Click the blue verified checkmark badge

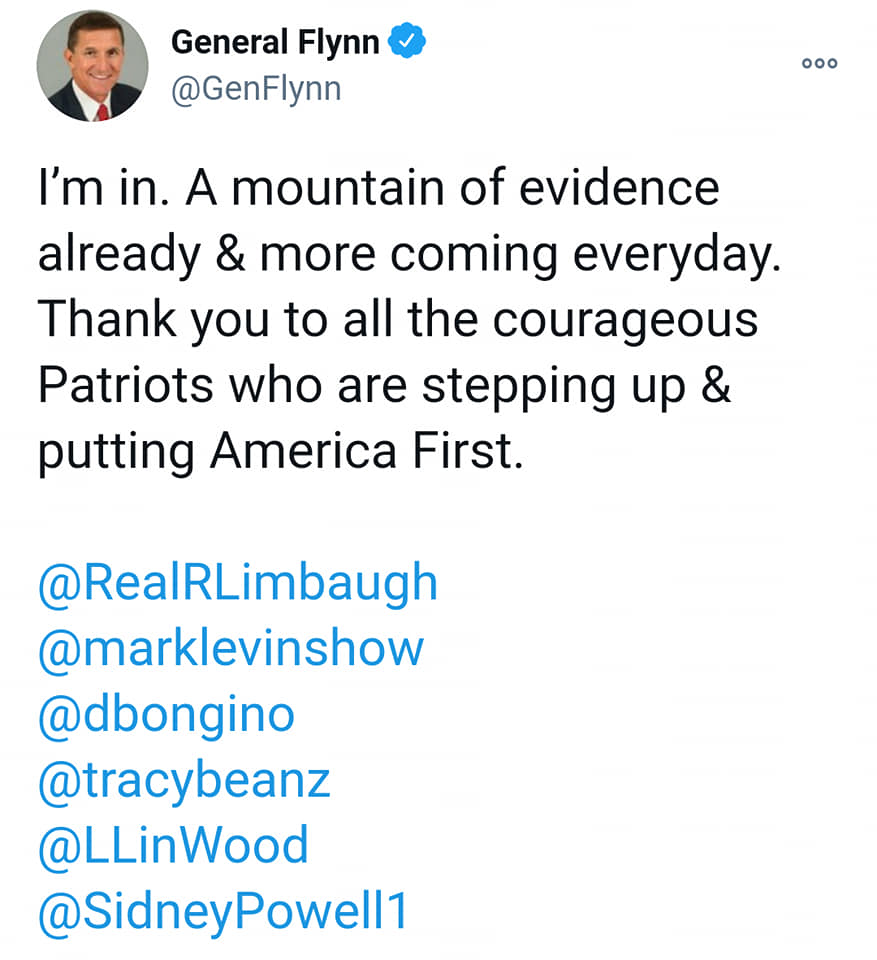pyautogui.click(x=408, y=42)
